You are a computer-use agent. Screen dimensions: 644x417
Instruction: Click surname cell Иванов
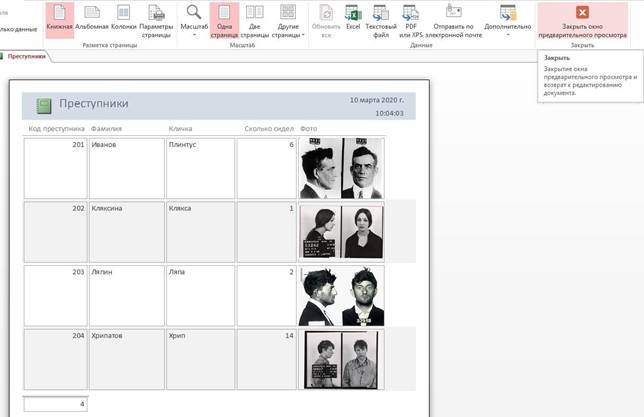(126, 168)
